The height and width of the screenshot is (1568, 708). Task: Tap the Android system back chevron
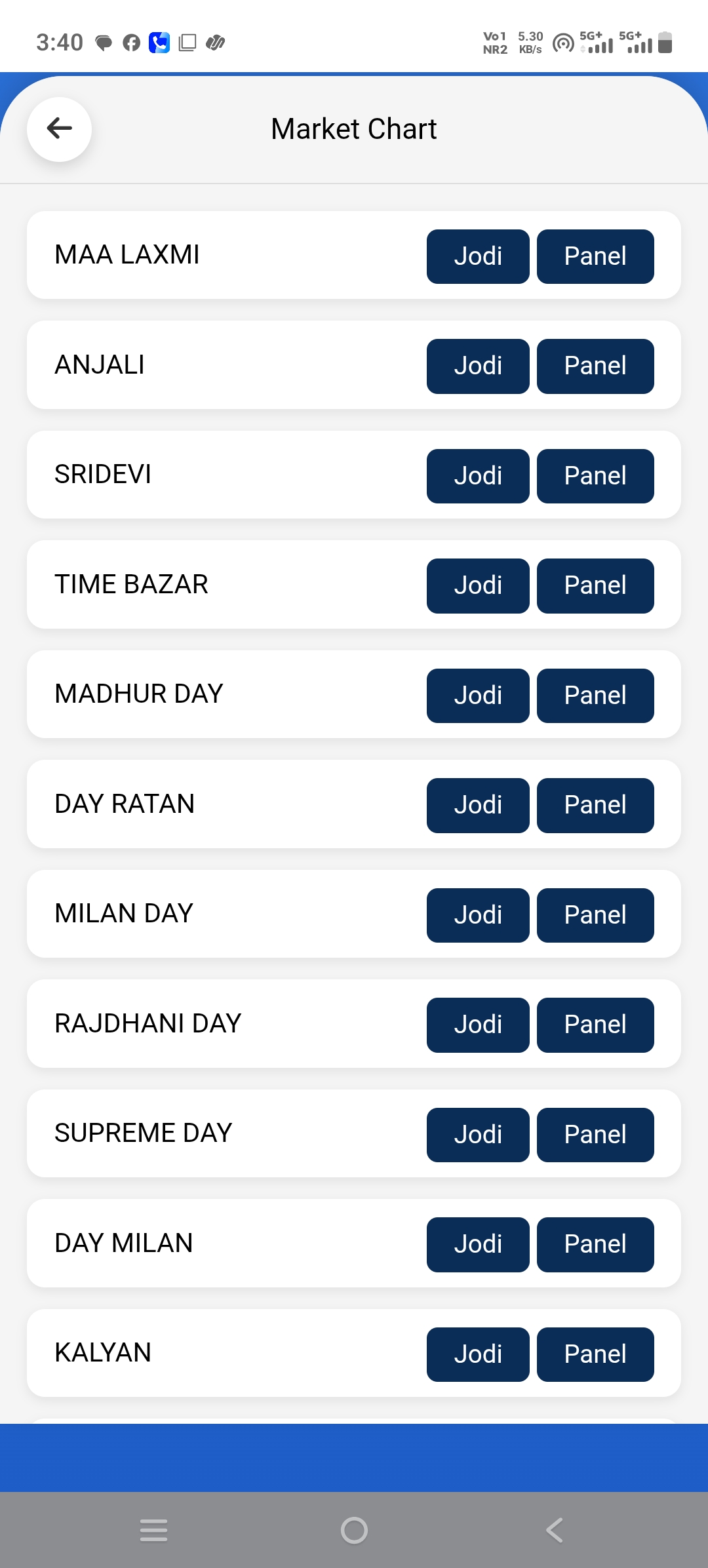[x=555, y=1530]
